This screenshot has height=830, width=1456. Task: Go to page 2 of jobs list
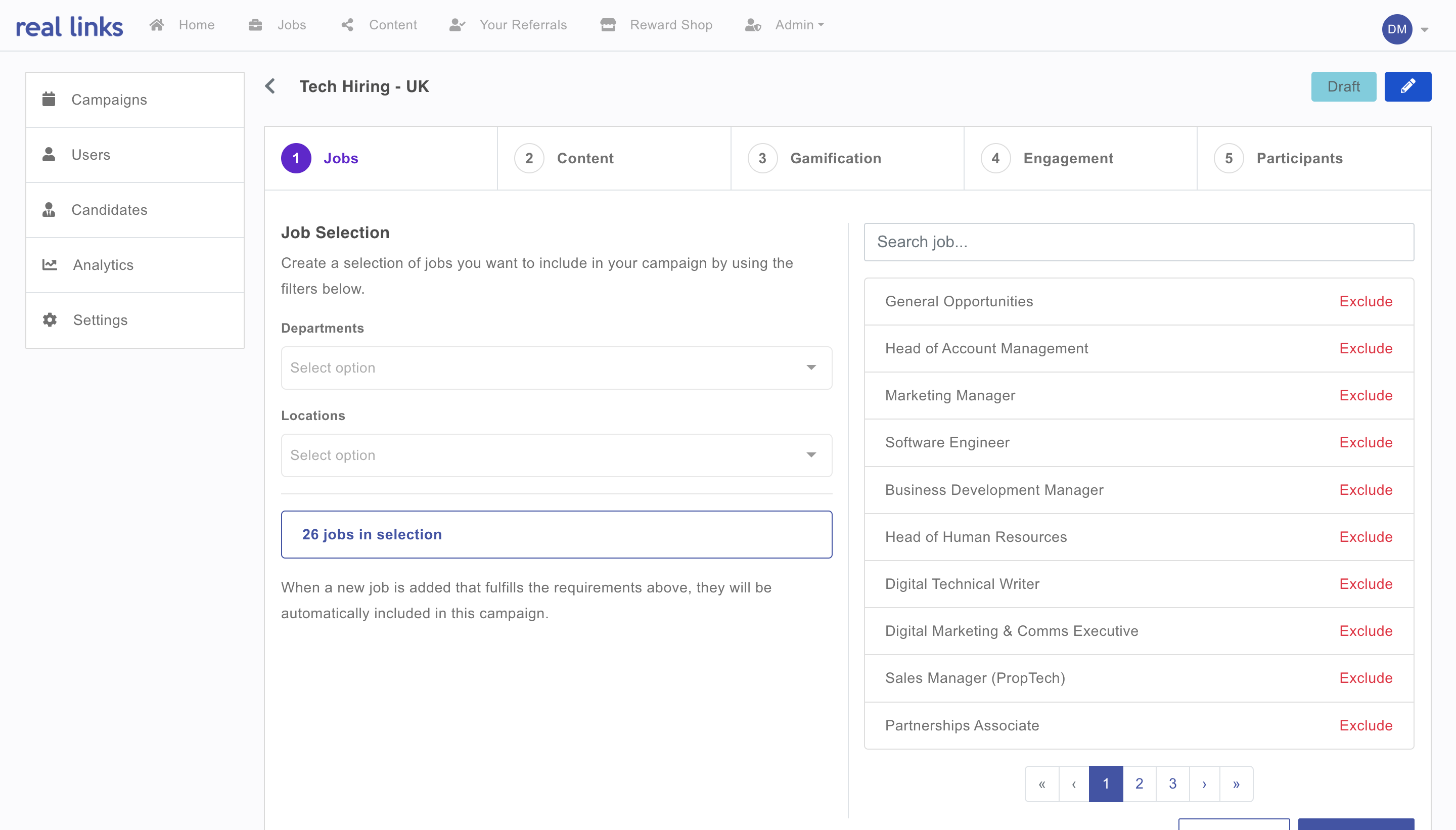pyautogui.click(x=1139, y=784)
